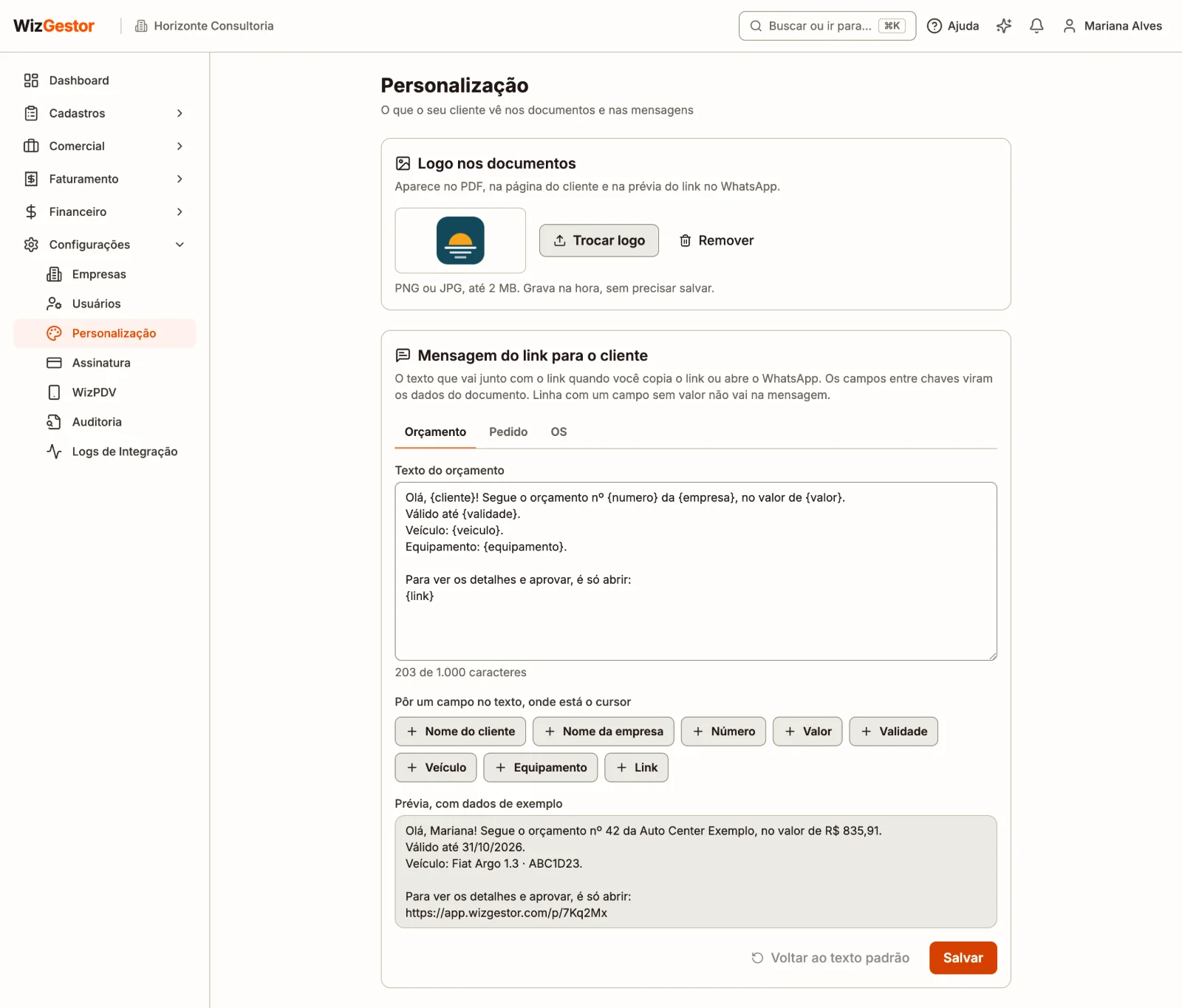This screenshot has height=1008, width=1182.
Task: Click the Configurações gear icon
Action: pyautogui.click(x=31, y=245)
